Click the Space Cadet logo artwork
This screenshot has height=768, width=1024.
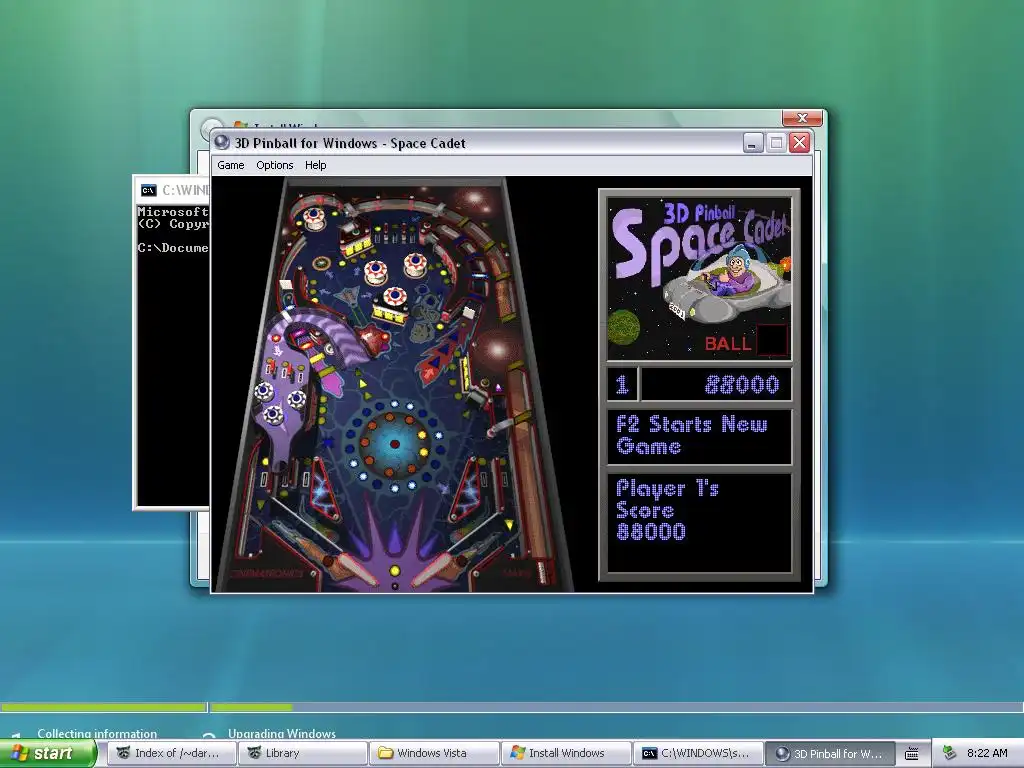coord(699,279)
